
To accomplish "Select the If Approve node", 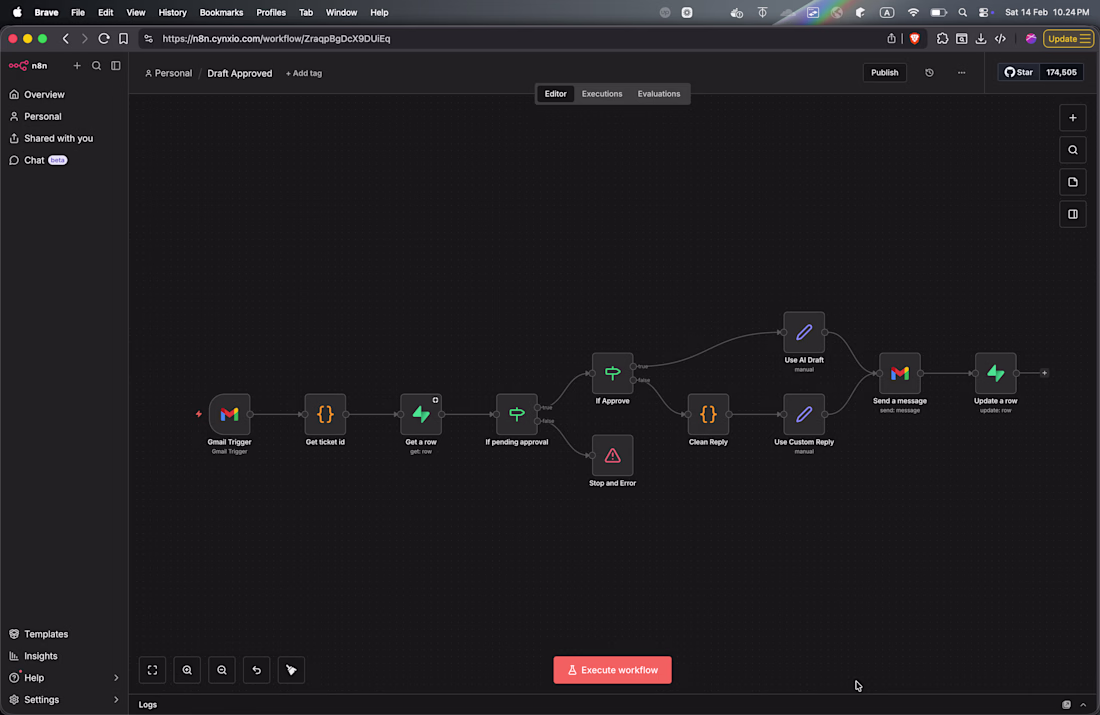I will click(612, 373).
